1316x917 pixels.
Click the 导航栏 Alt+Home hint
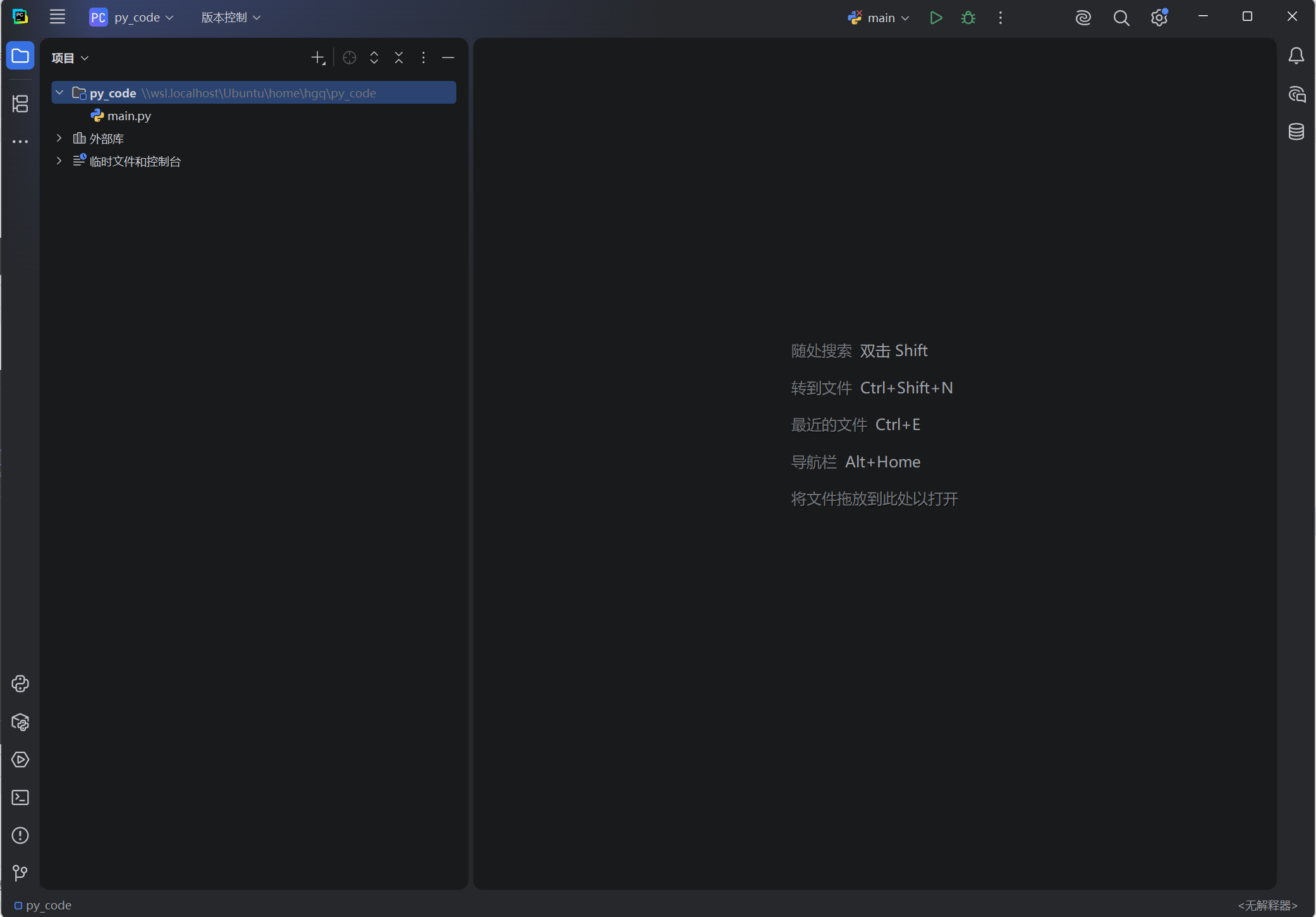click(x=855, y=462)
